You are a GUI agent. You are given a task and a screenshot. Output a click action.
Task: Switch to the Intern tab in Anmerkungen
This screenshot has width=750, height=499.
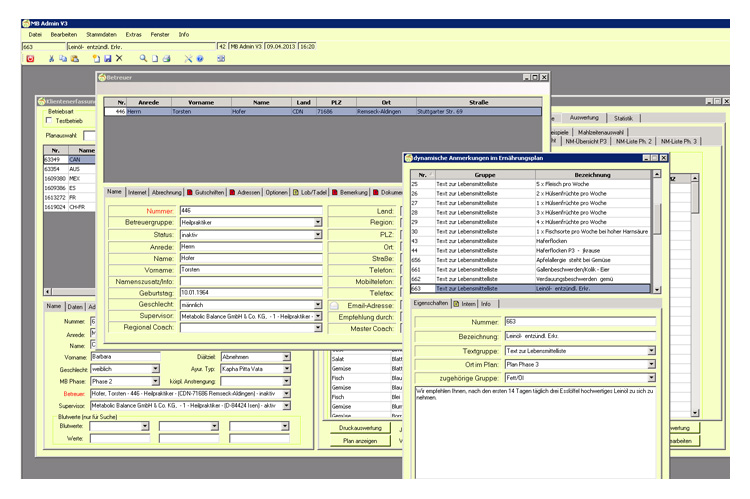pos(464,304)
